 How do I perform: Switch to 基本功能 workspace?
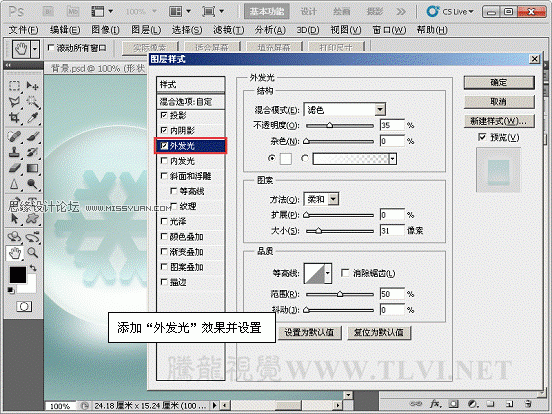[267, 12]
